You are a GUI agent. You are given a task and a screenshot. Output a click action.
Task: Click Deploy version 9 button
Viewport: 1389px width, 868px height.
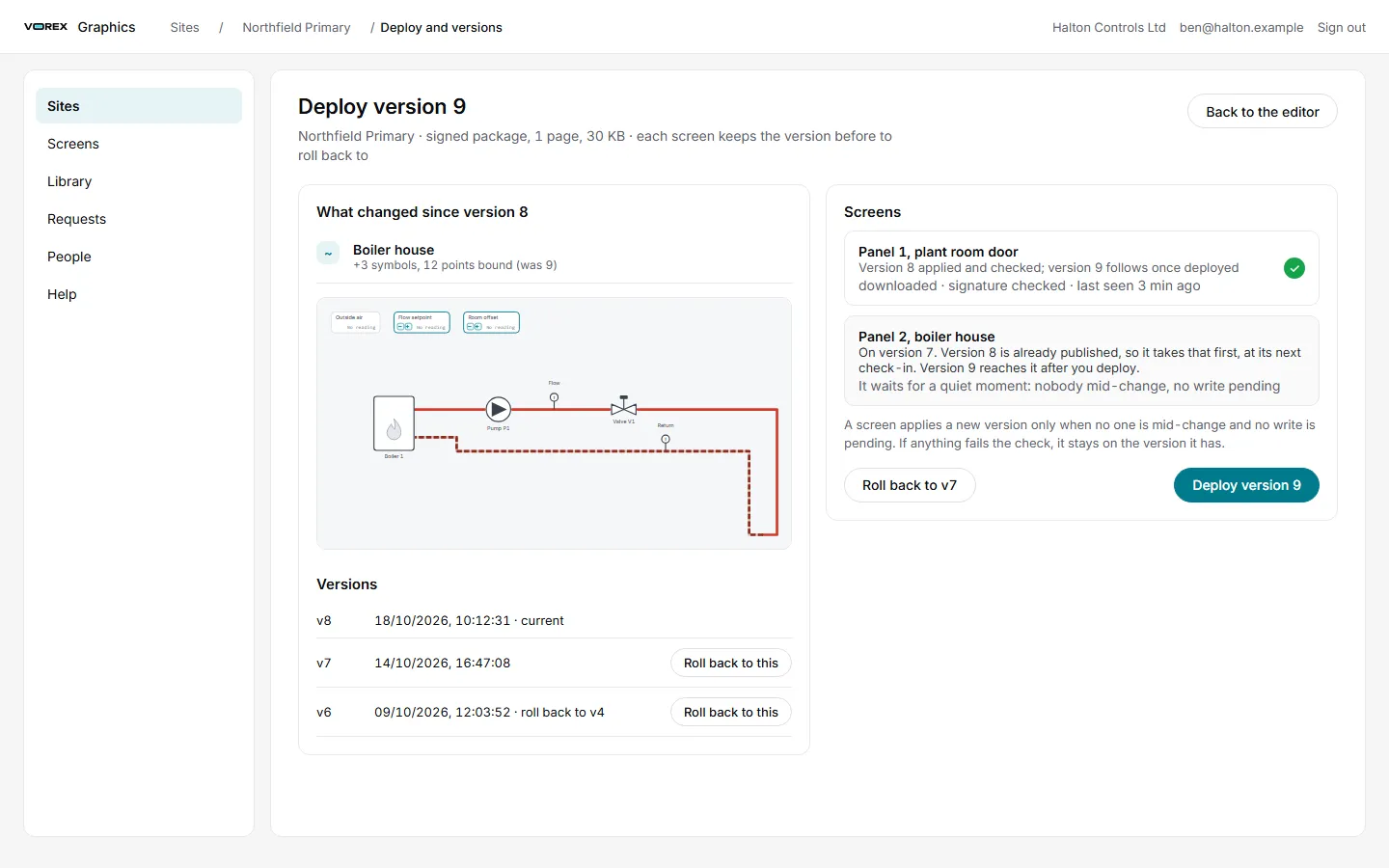(x=1246, y=485)
